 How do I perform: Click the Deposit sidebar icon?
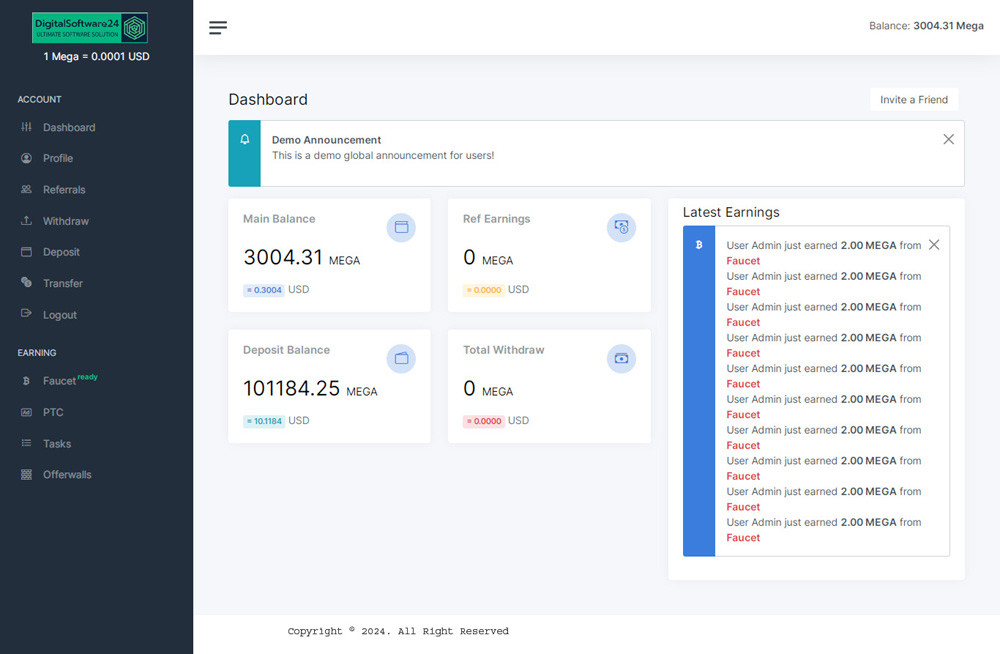coord(26,252)
